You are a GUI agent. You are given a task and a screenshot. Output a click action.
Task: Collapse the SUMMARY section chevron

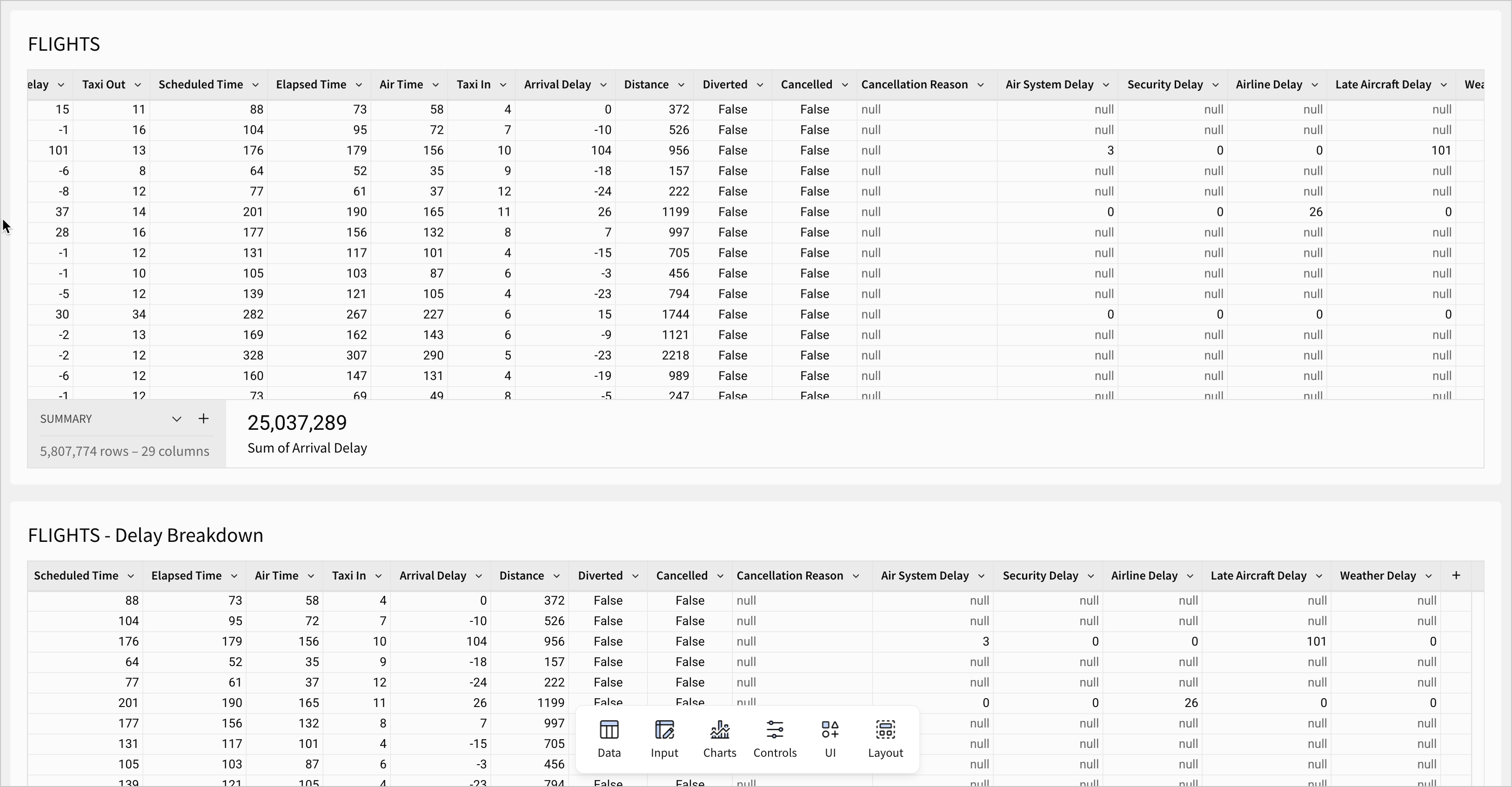tap(176, 419)
